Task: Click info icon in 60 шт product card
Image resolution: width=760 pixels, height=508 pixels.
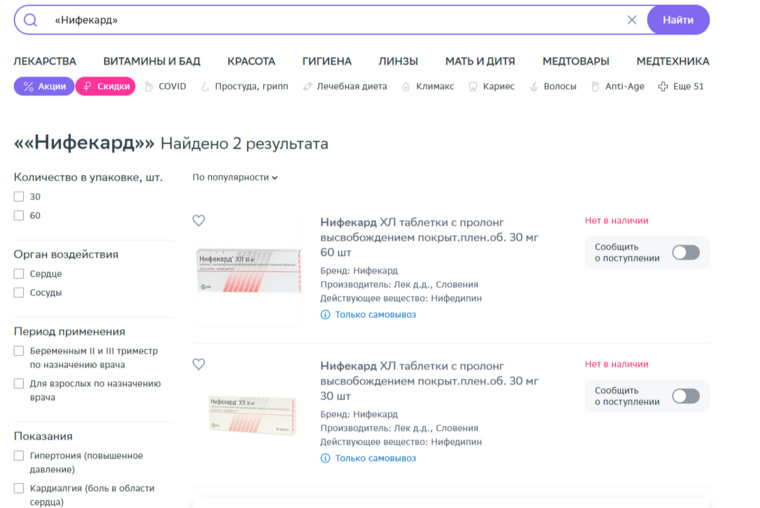Action: tap(325, 315)
